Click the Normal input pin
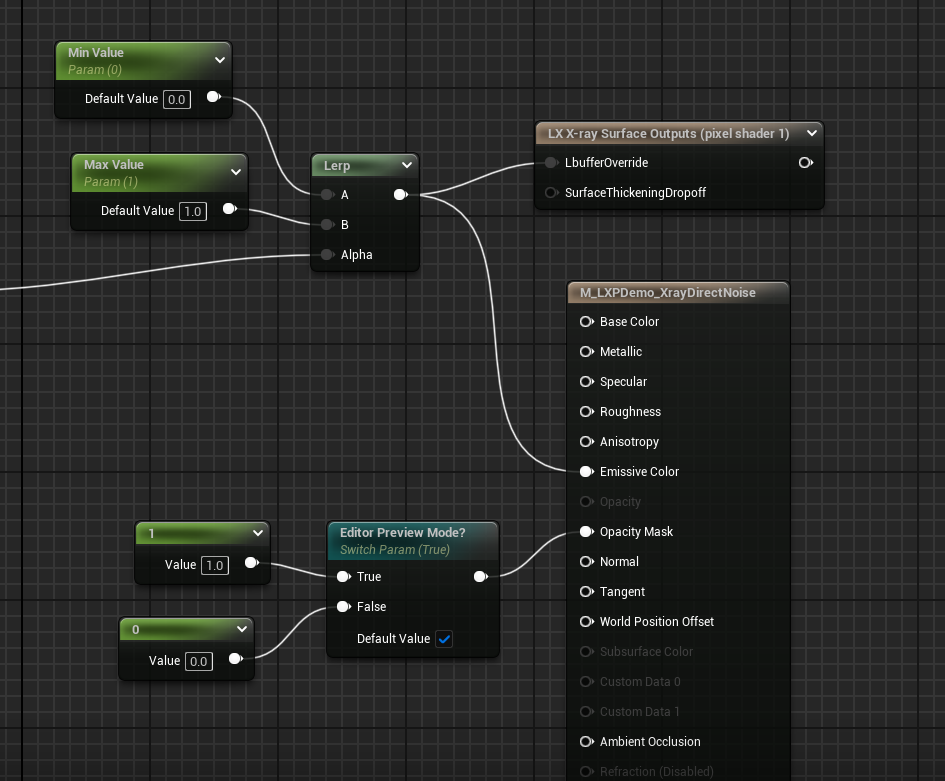Screen dimensions: 945x781 point(586,561)
